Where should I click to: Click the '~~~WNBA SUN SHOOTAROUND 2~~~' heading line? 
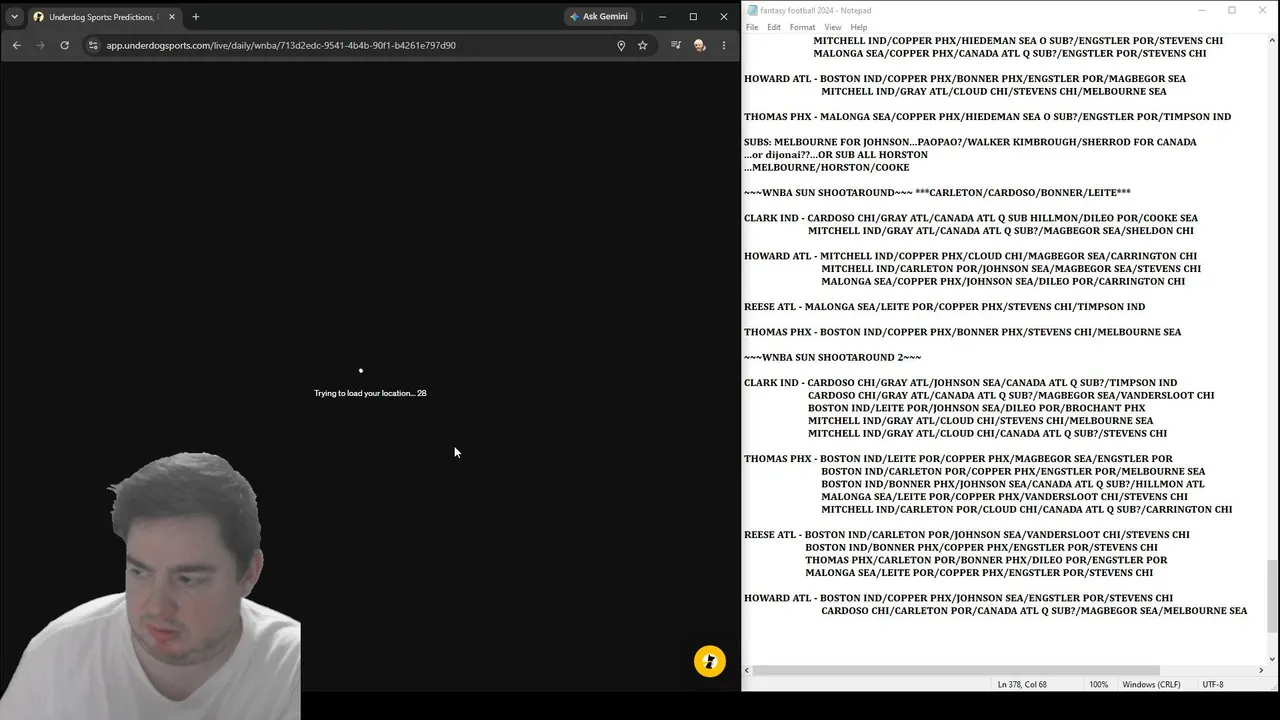(832, 357)
